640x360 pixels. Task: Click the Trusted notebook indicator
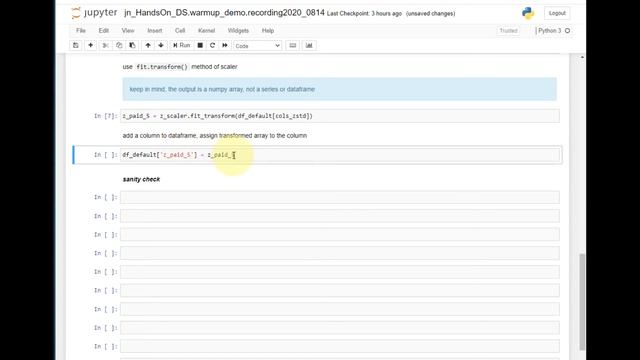[508, 31]
